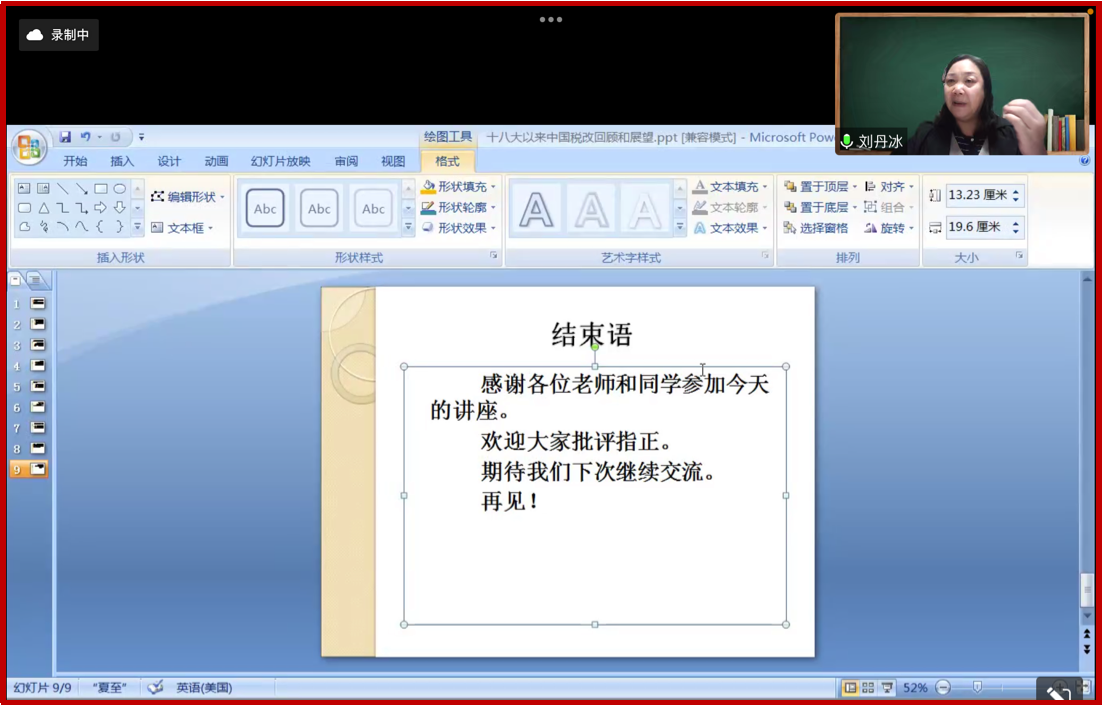The width and height of the screenshot is (1103, 705).
Task: Switch to the 幻灯片放映 tab
Action: [x=280, y=161]
